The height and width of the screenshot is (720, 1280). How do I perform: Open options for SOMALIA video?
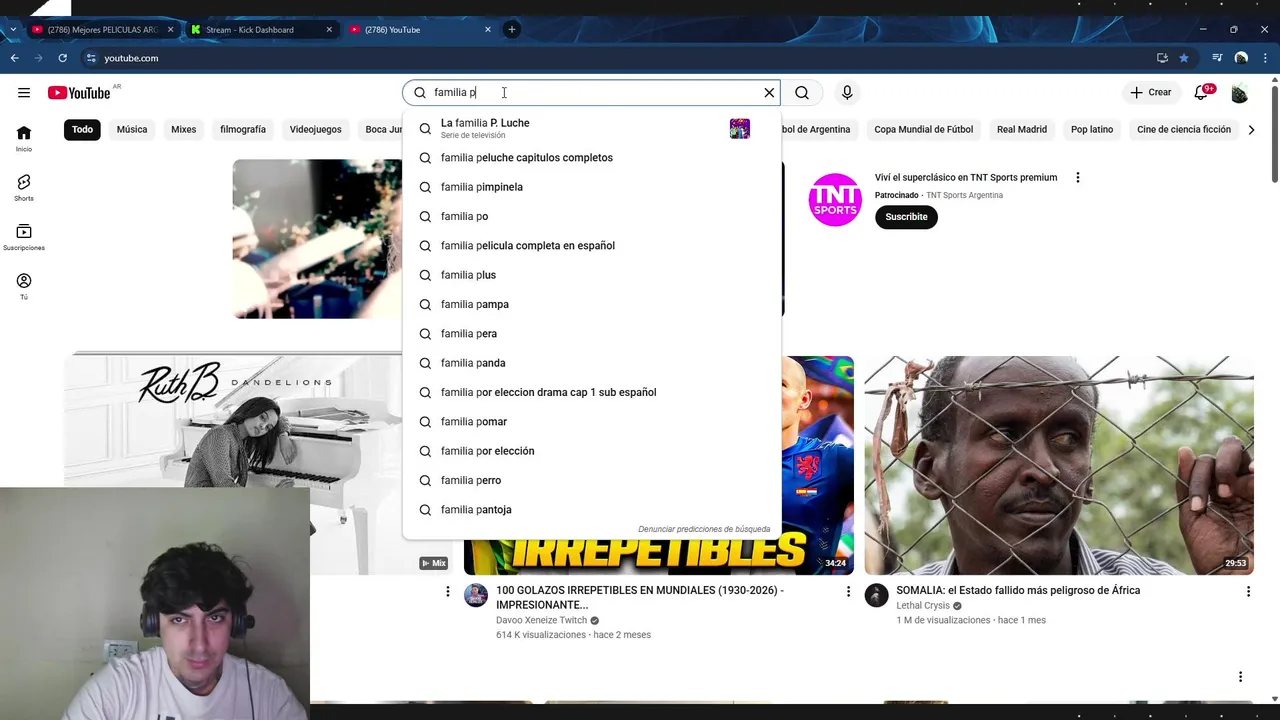coord(1248,592)
